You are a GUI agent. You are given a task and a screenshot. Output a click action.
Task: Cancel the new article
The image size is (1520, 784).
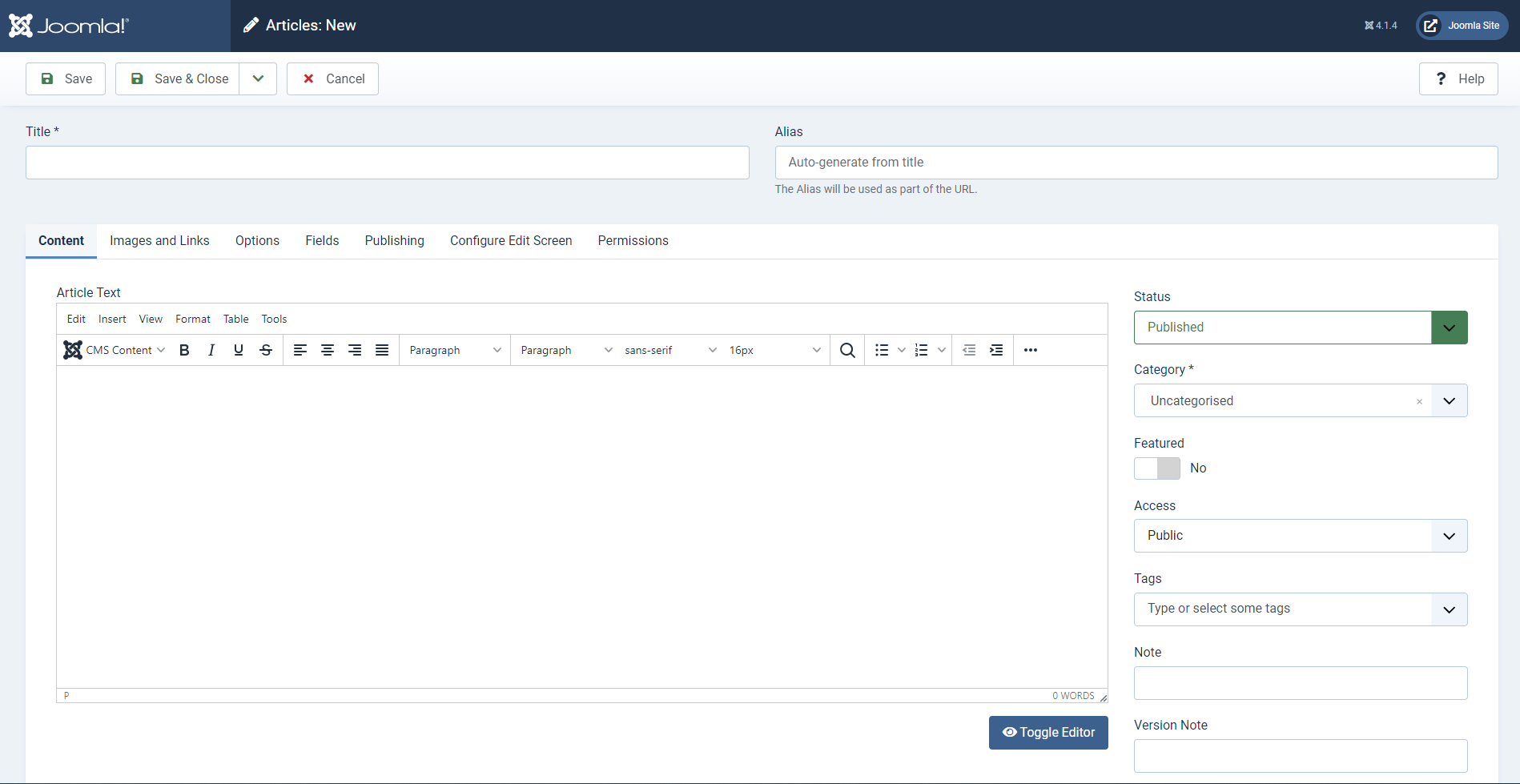[332, 78]
